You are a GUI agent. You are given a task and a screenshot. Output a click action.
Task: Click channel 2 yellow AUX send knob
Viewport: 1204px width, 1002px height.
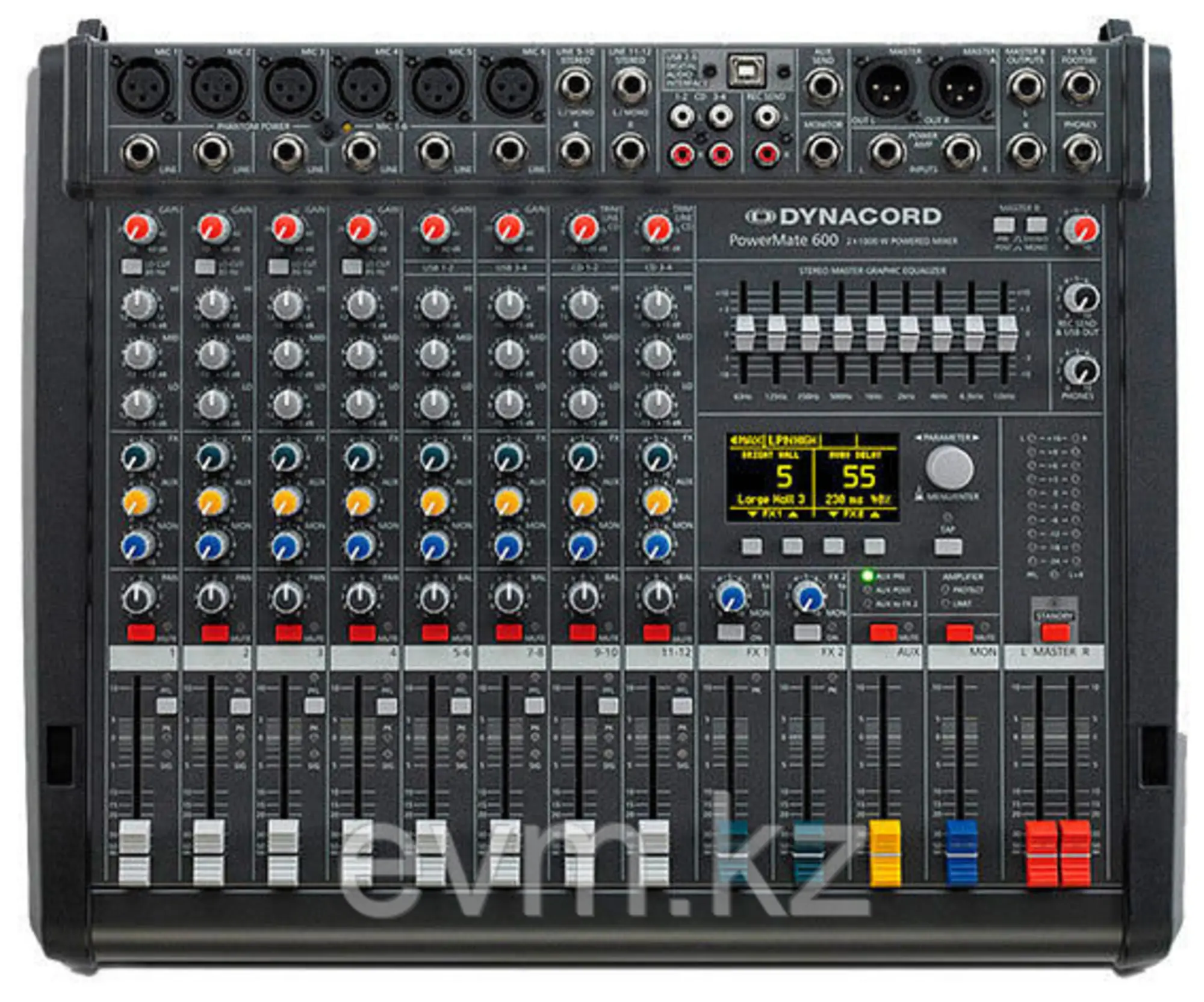tap(212, 502)
